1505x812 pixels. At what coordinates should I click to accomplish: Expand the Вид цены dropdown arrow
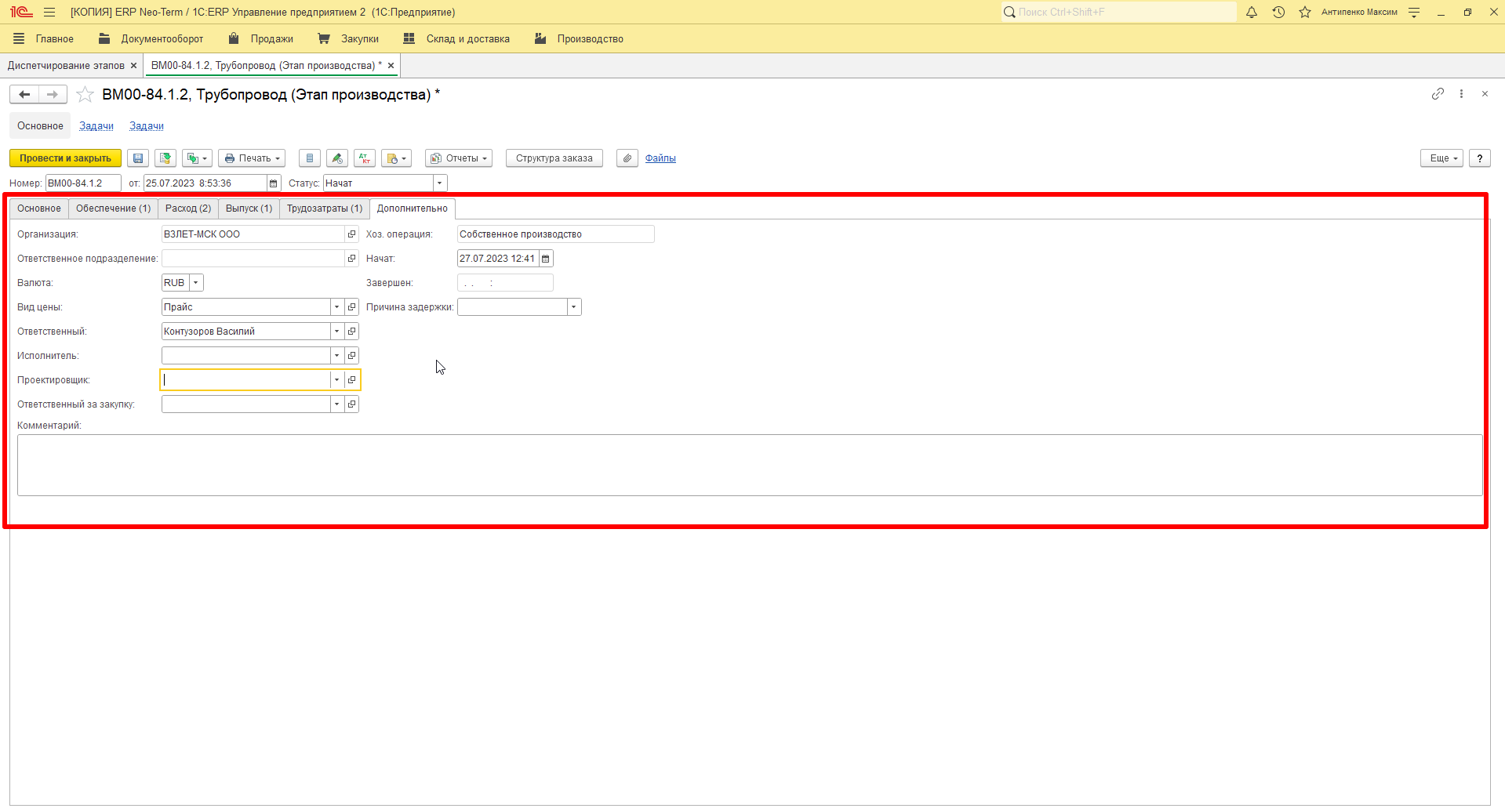tap(337, 307)
